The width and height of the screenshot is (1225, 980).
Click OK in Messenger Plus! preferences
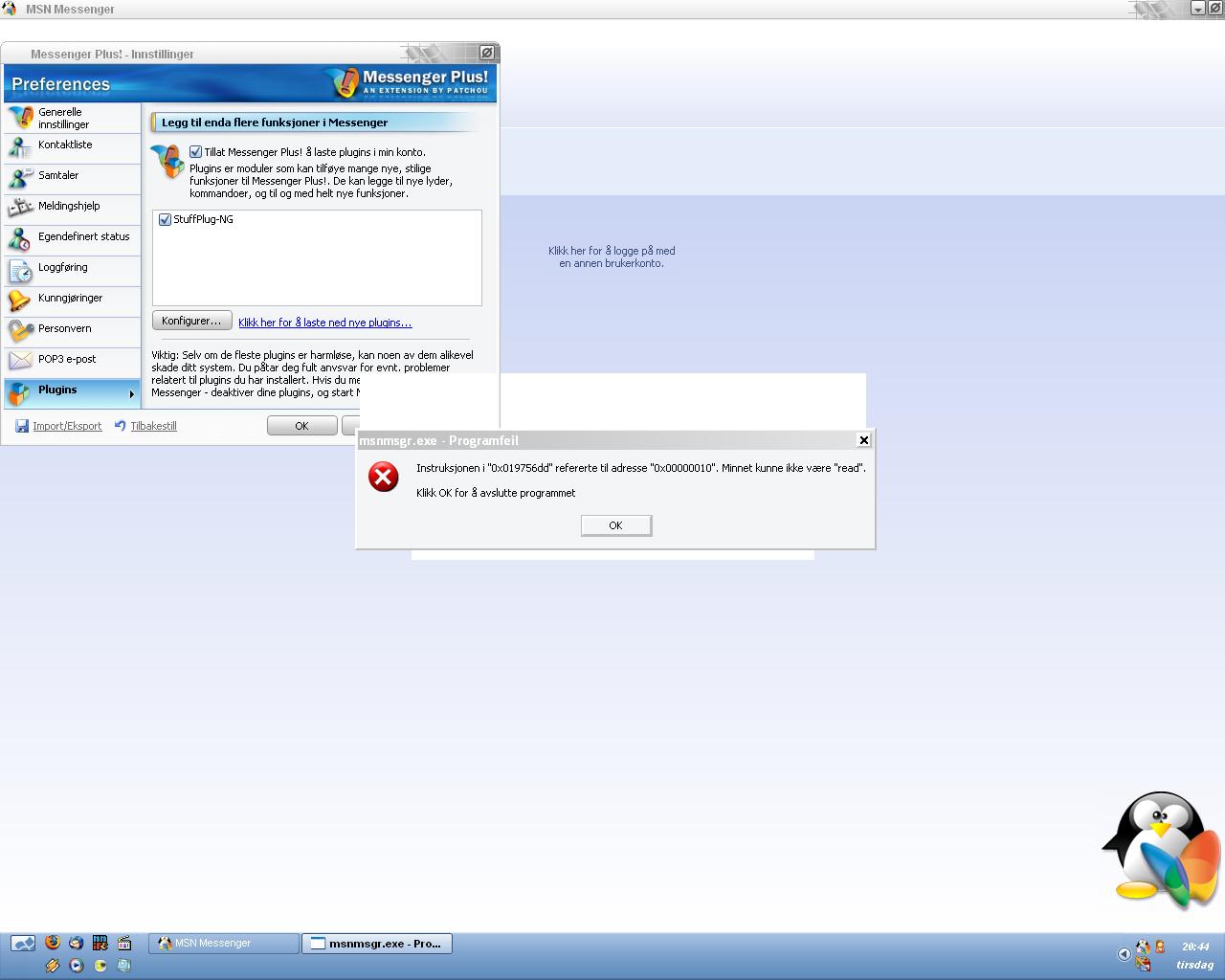coord(301,426)
